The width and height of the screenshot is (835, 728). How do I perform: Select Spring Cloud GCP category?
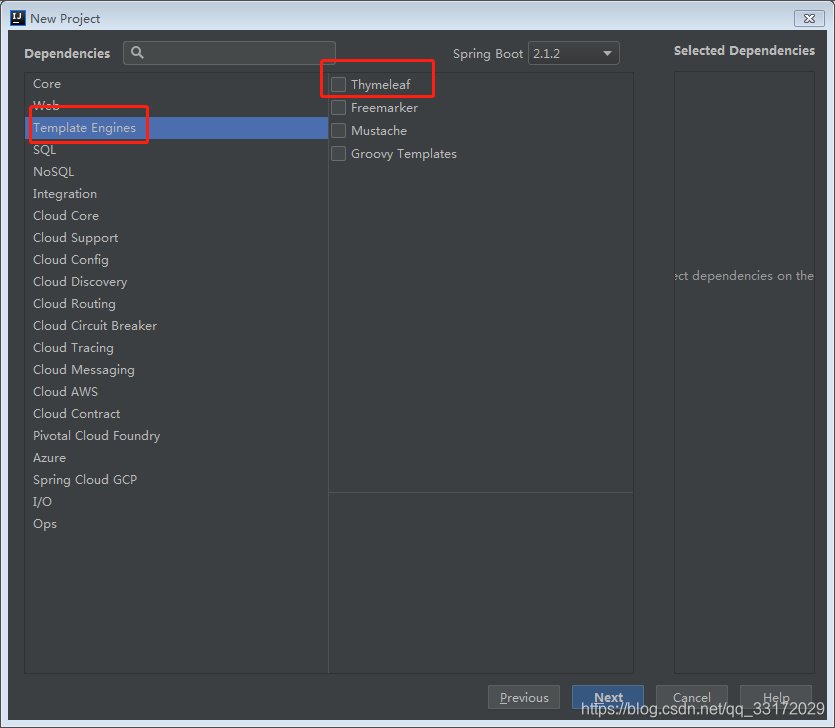click(x=176, y=480)
